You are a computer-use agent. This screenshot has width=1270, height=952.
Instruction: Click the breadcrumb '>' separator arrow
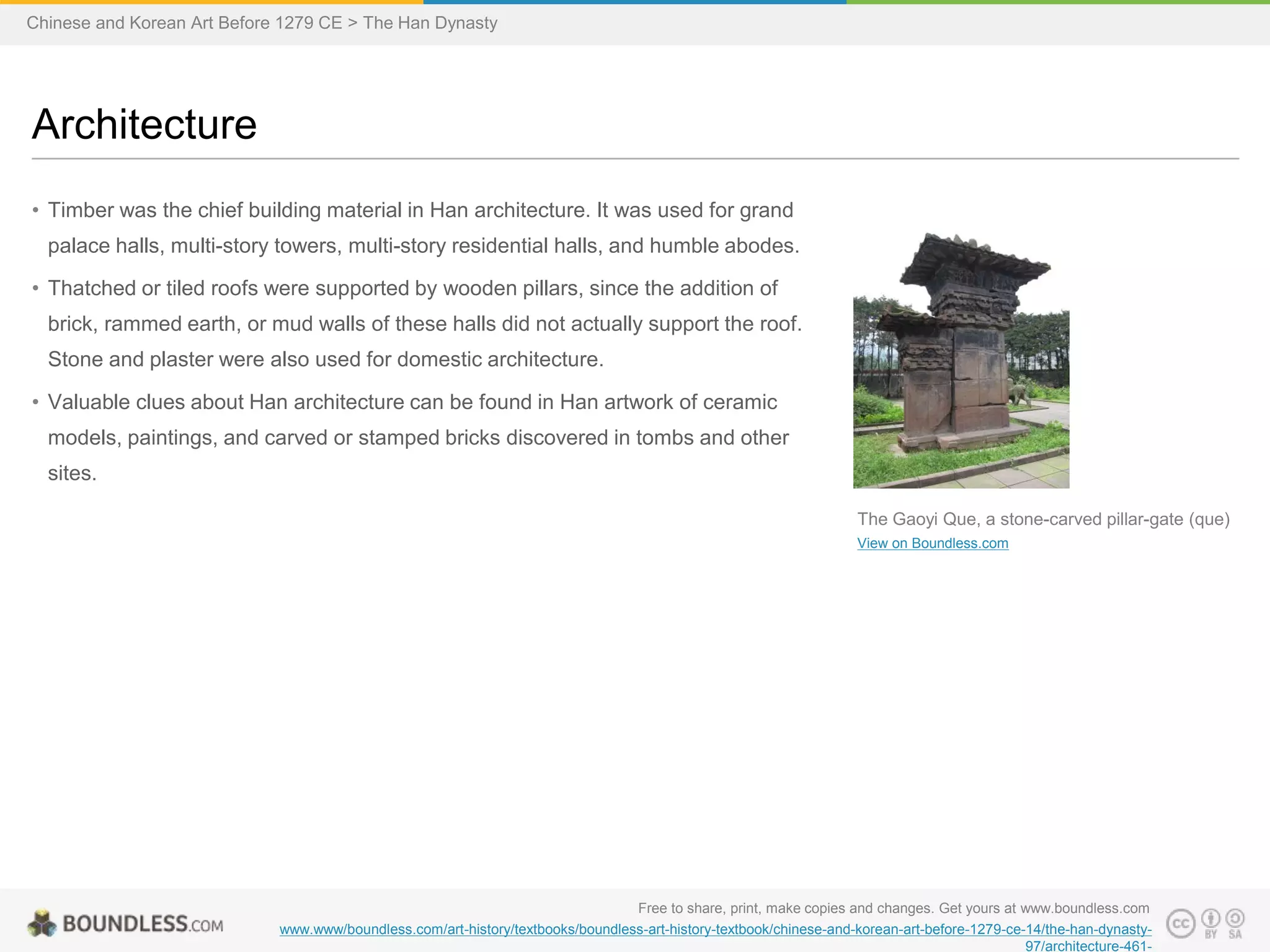click(352, 23)
